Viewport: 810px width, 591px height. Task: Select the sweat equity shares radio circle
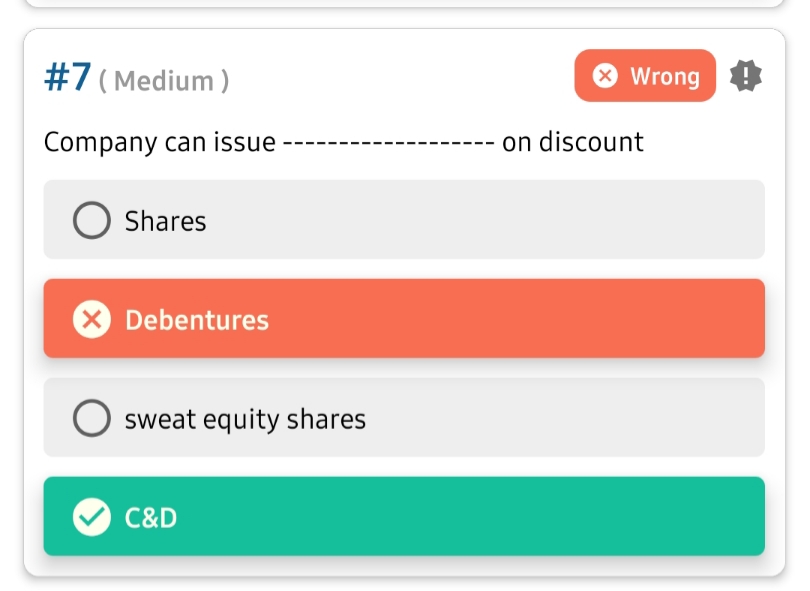(x=92, y=419)
